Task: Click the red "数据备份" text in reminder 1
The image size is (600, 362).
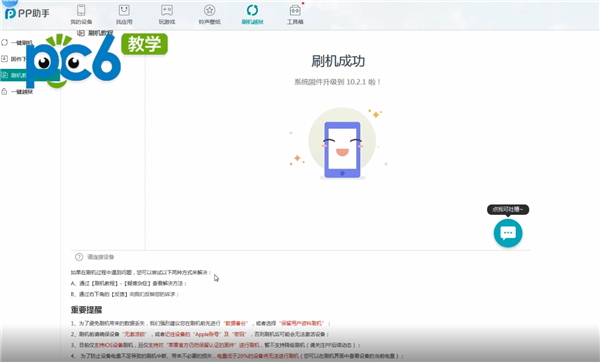Action: click(236, 323)
